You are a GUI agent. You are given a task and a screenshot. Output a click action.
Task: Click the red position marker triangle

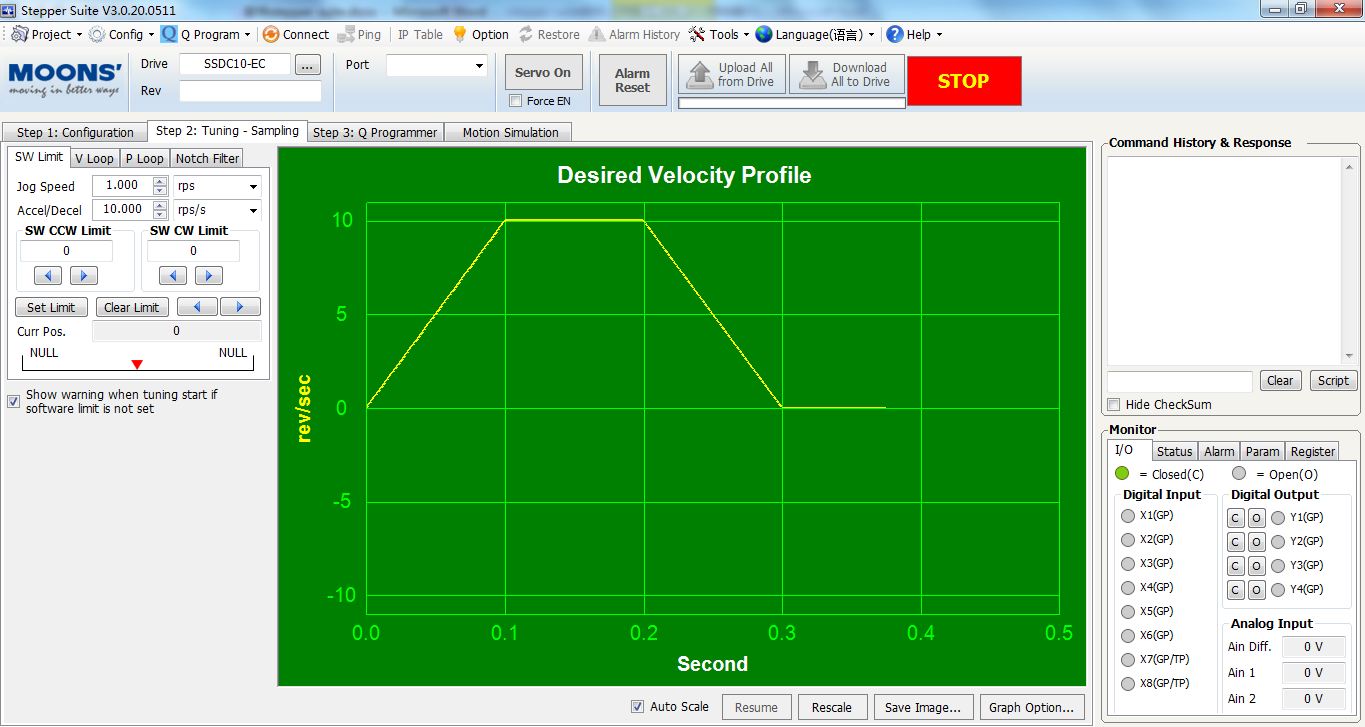[137, 364]
